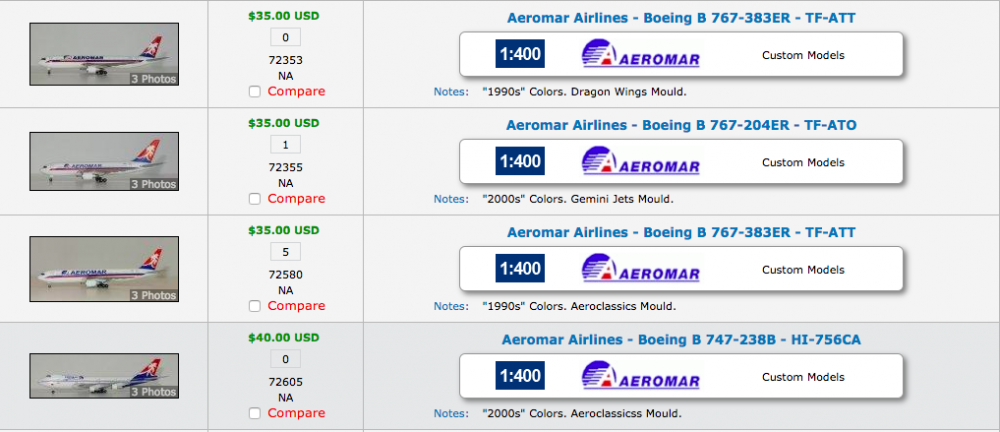This screenshot has height=432, width=1000.
Task: Click the Aeromar logo in the TF-ATO row
Action: click(x=641, y=162)
